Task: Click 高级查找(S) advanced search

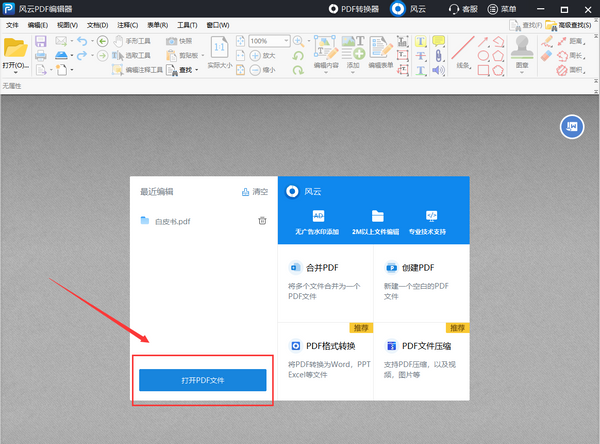Action: click(569, 25)
